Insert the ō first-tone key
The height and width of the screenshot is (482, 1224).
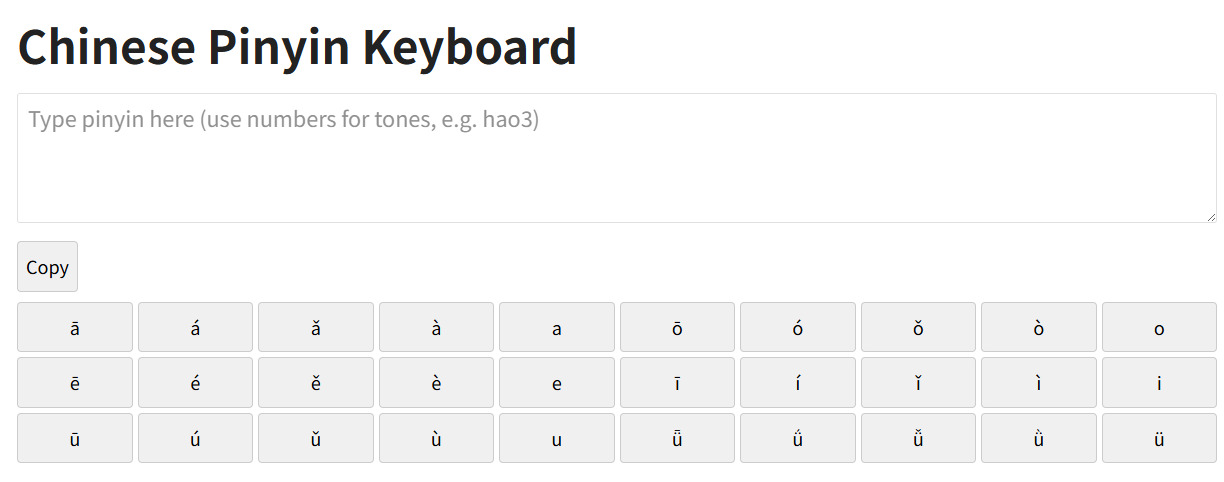point(677,327)
